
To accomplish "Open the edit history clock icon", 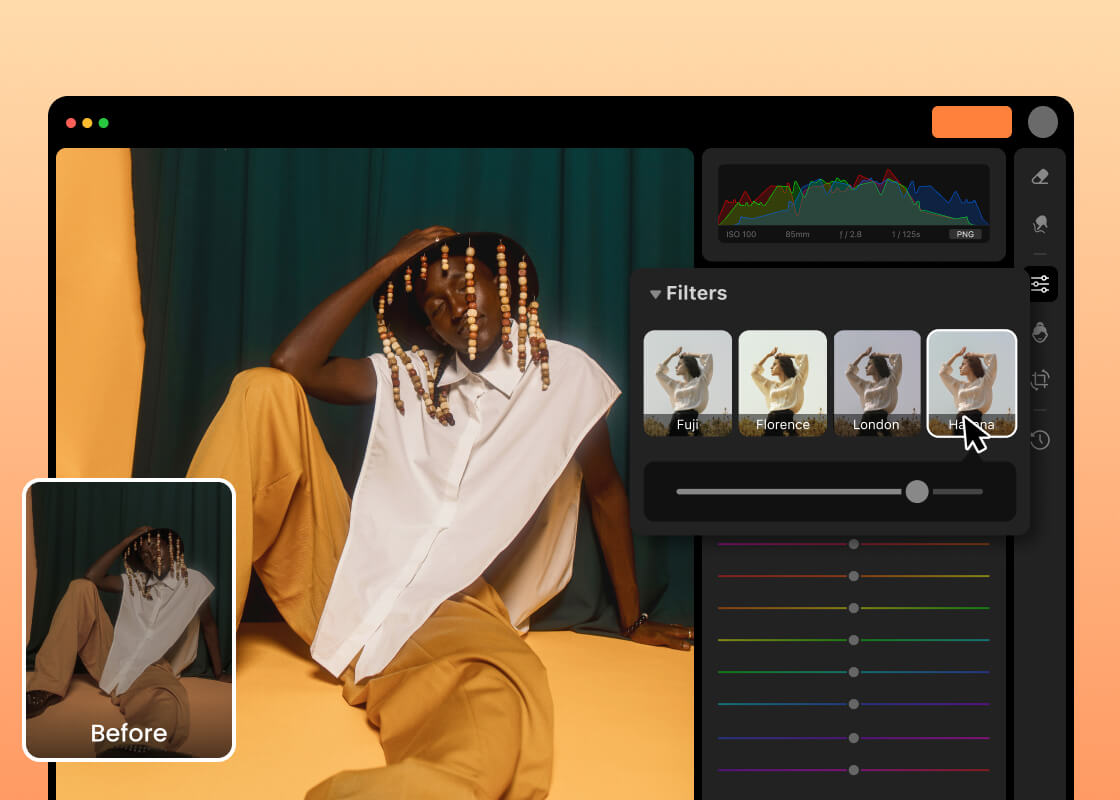I will (1040, 440).
